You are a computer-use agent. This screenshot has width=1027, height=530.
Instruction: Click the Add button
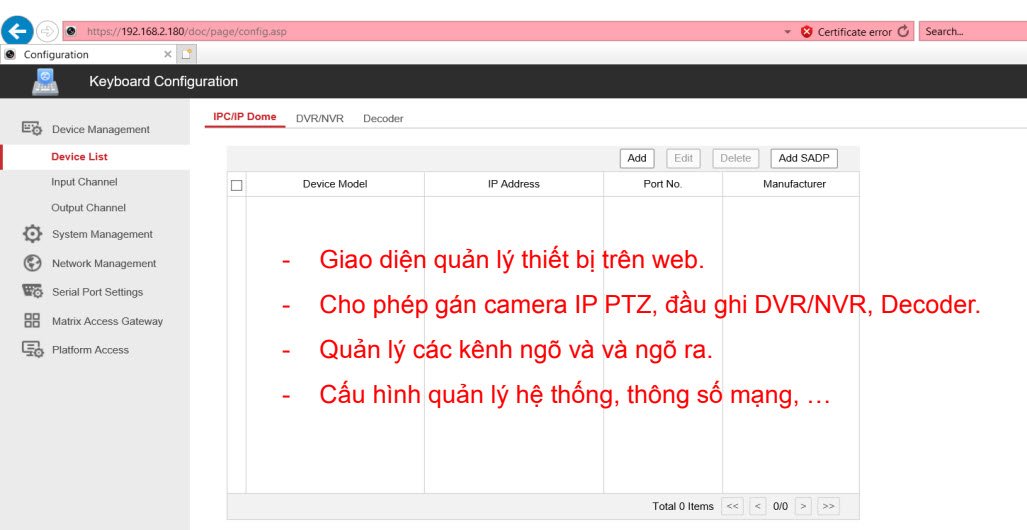coord(637,158)
